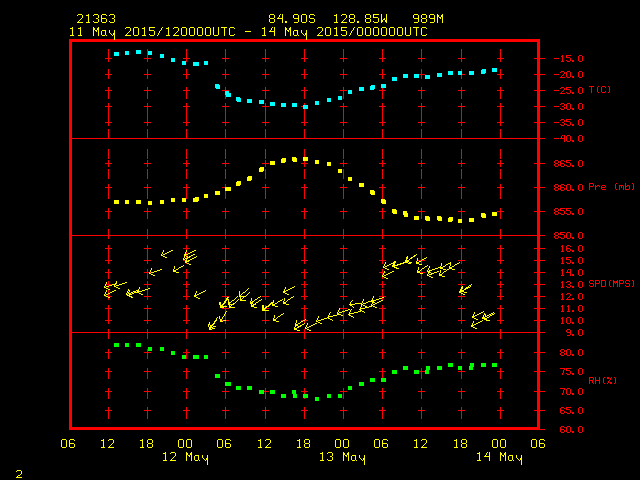Click the T(C) temperature axis label
This screenshot has height=480, width=640.
tap(600, 90)
